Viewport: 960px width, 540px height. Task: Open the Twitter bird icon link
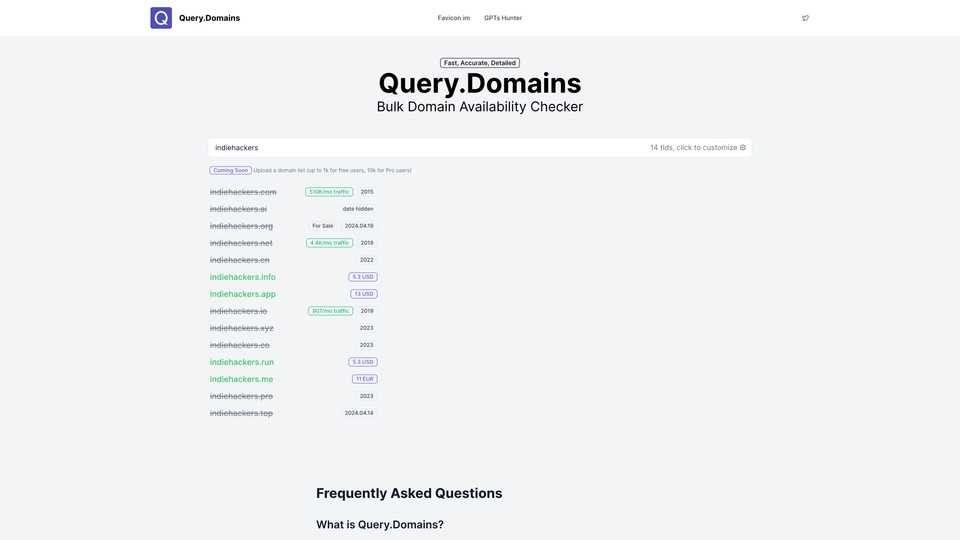805,18
